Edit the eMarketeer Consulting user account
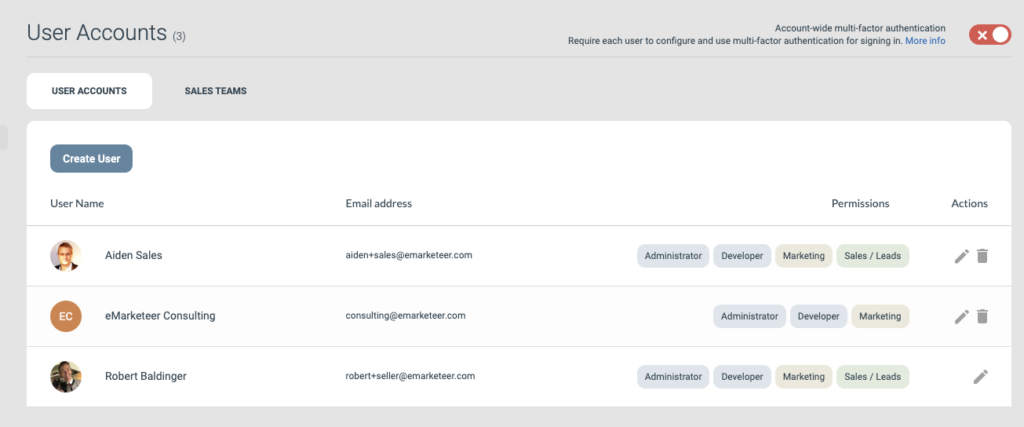This screenshot has width=1024, height=427. (x=961, y=317)
